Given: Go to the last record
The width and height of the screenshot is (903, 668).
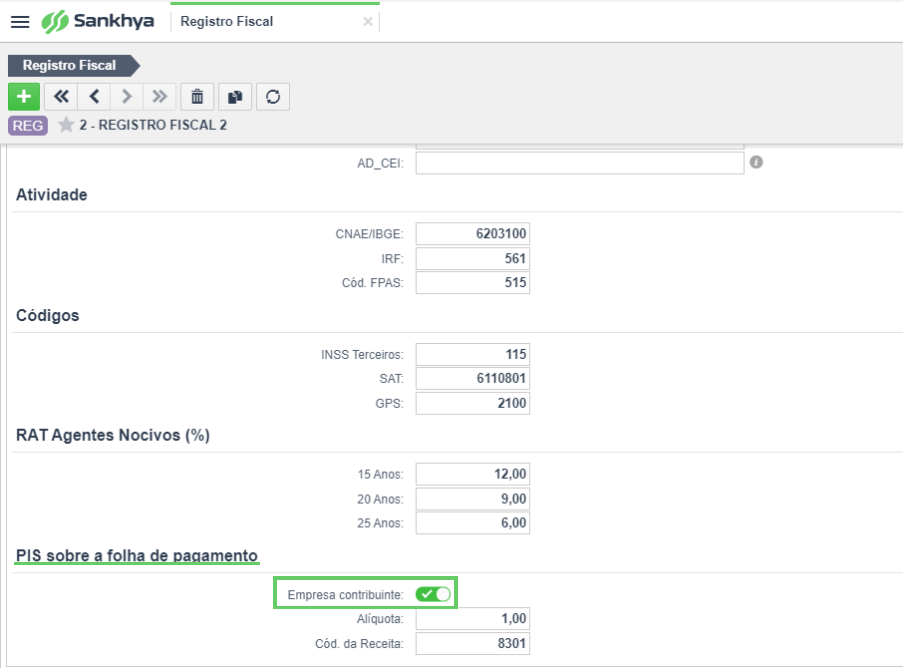Looking at the screenshot, I should pyautogui.click(x=160, y=97).
